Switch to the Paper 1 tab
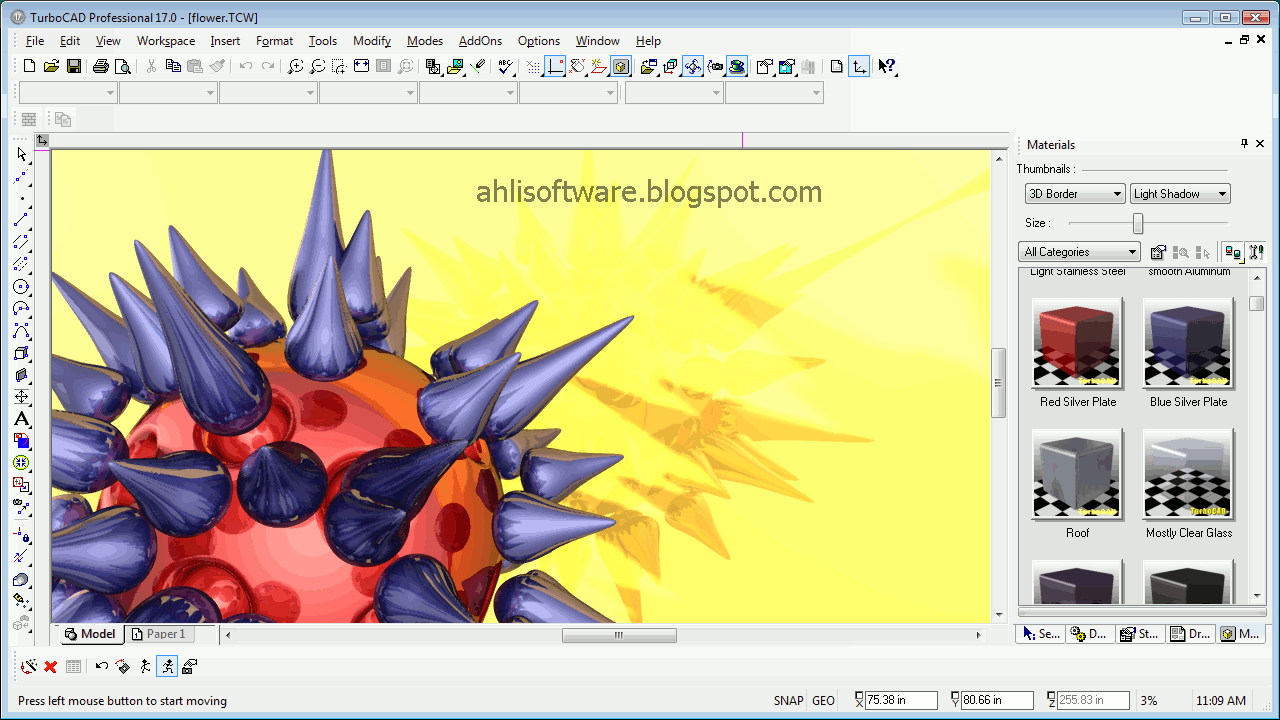 [x=158, y=634]
